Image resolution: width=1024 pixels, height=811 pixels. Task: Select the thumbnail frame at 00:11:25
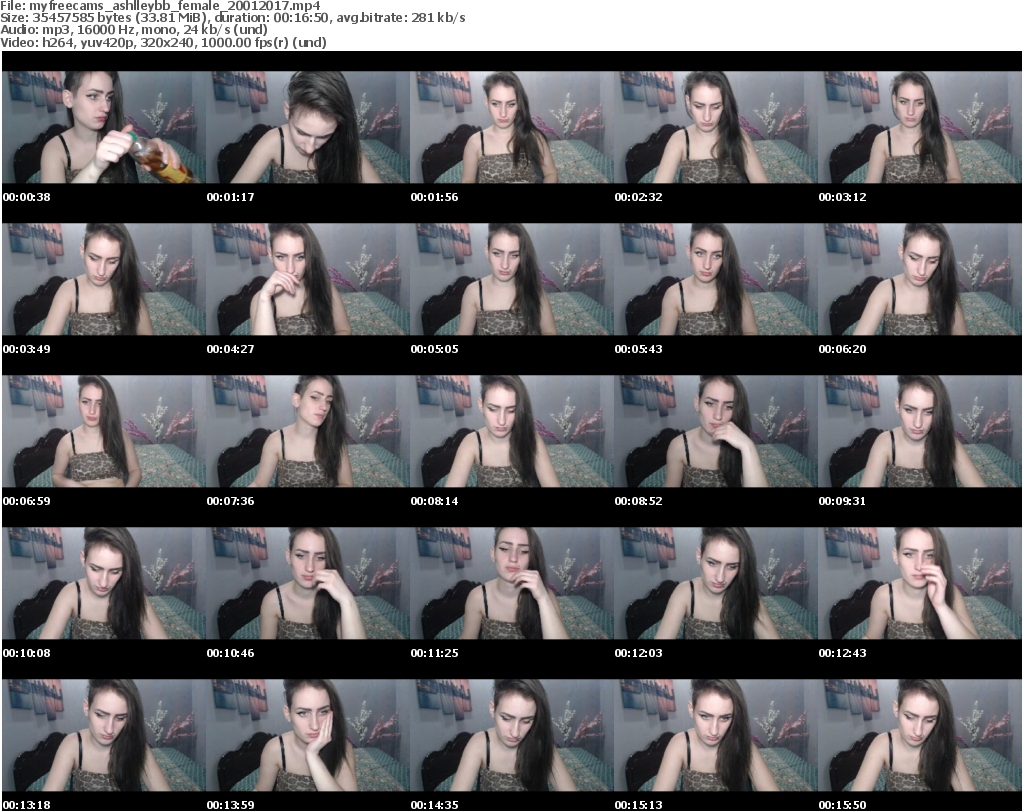click(512, 584)
